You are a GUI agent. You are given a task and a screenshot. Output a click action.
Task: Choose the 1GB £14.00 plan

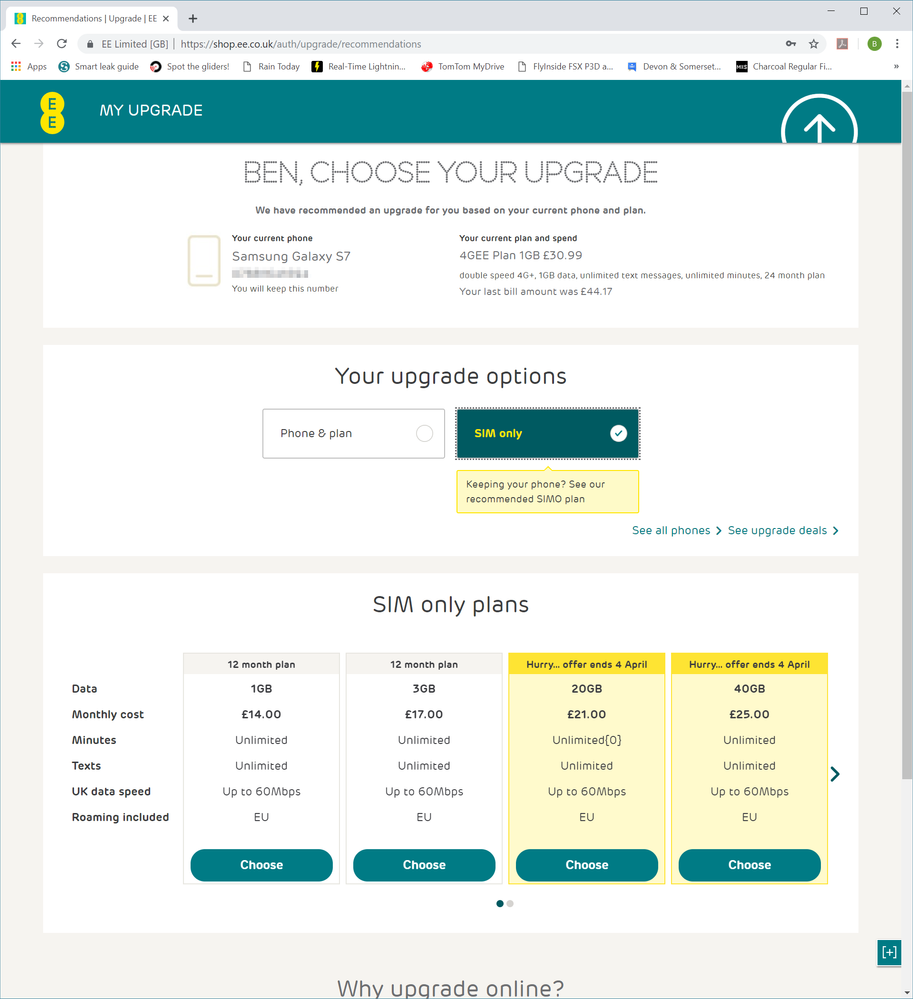[x=261, y=865]
